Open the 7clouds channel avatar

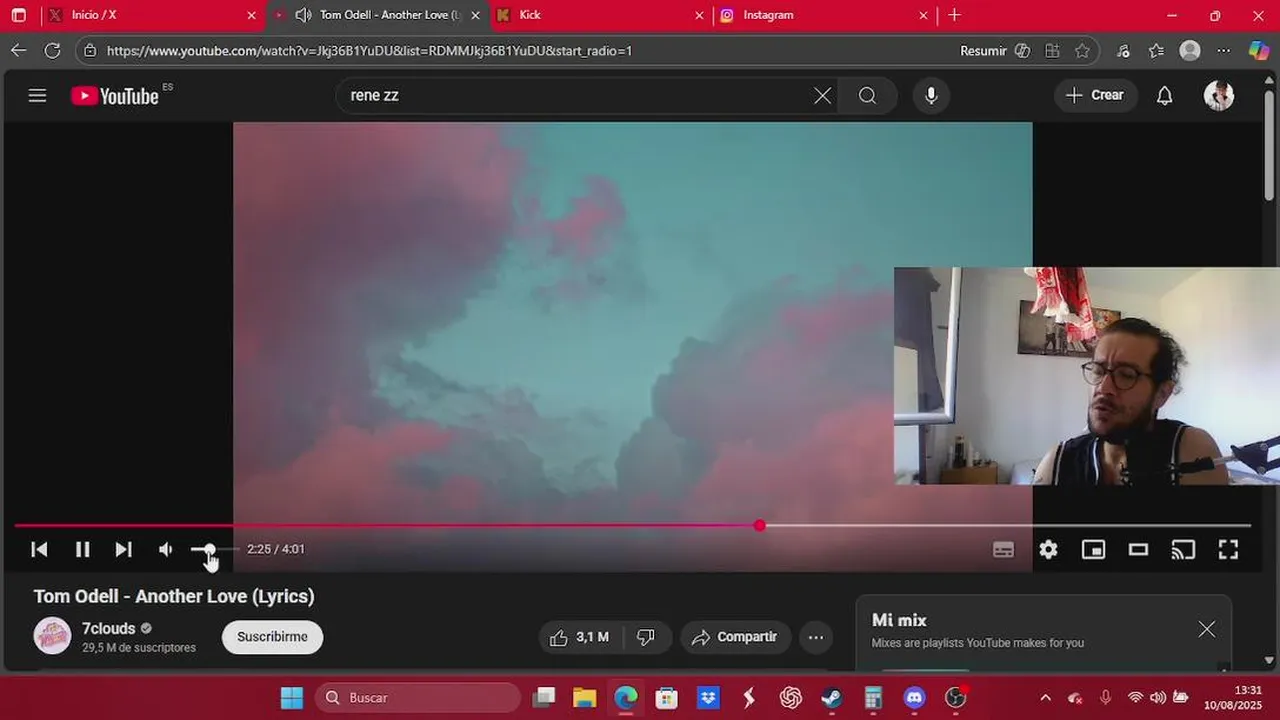[52, 636]
